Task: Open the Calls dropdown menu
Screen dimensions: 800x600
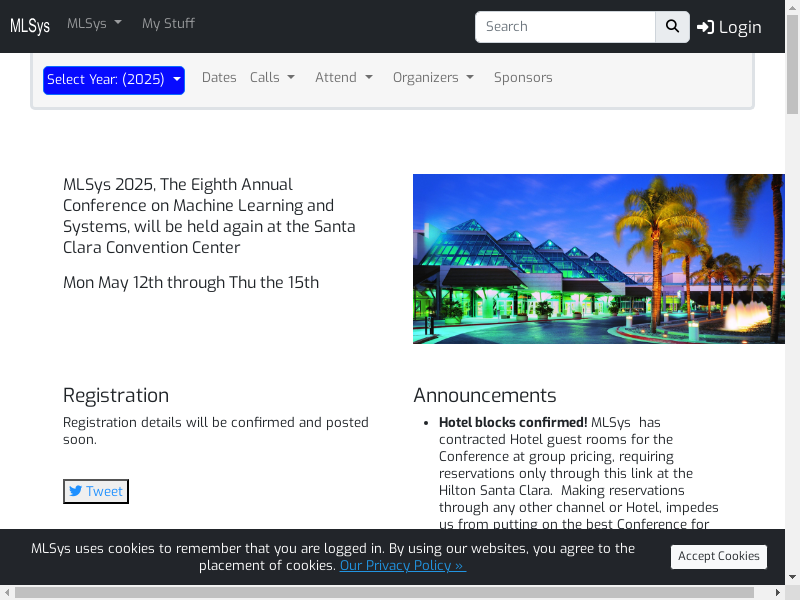Action: point(272,78)
